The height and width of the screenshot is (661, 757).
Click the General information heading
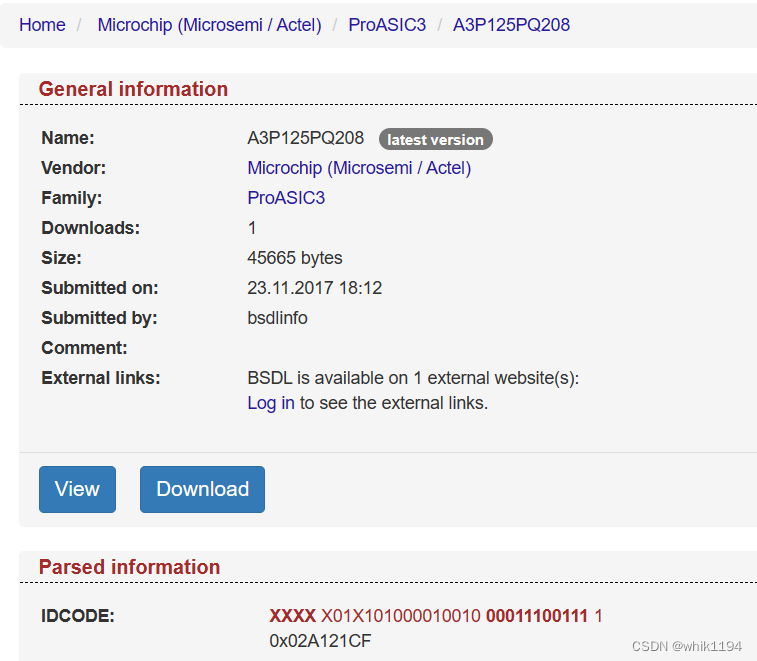133,89
